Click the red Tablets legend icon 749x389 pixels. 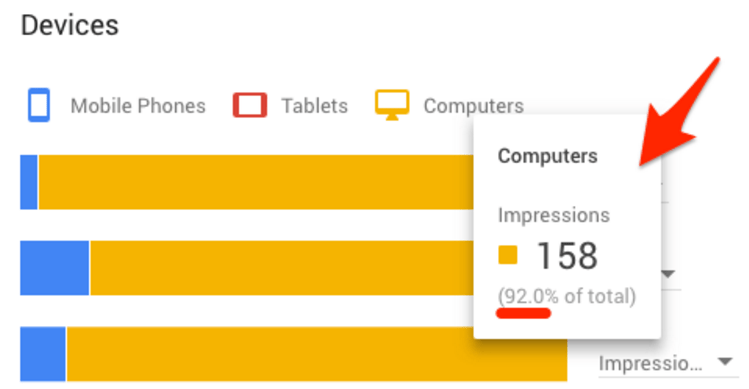coord(249,105)
